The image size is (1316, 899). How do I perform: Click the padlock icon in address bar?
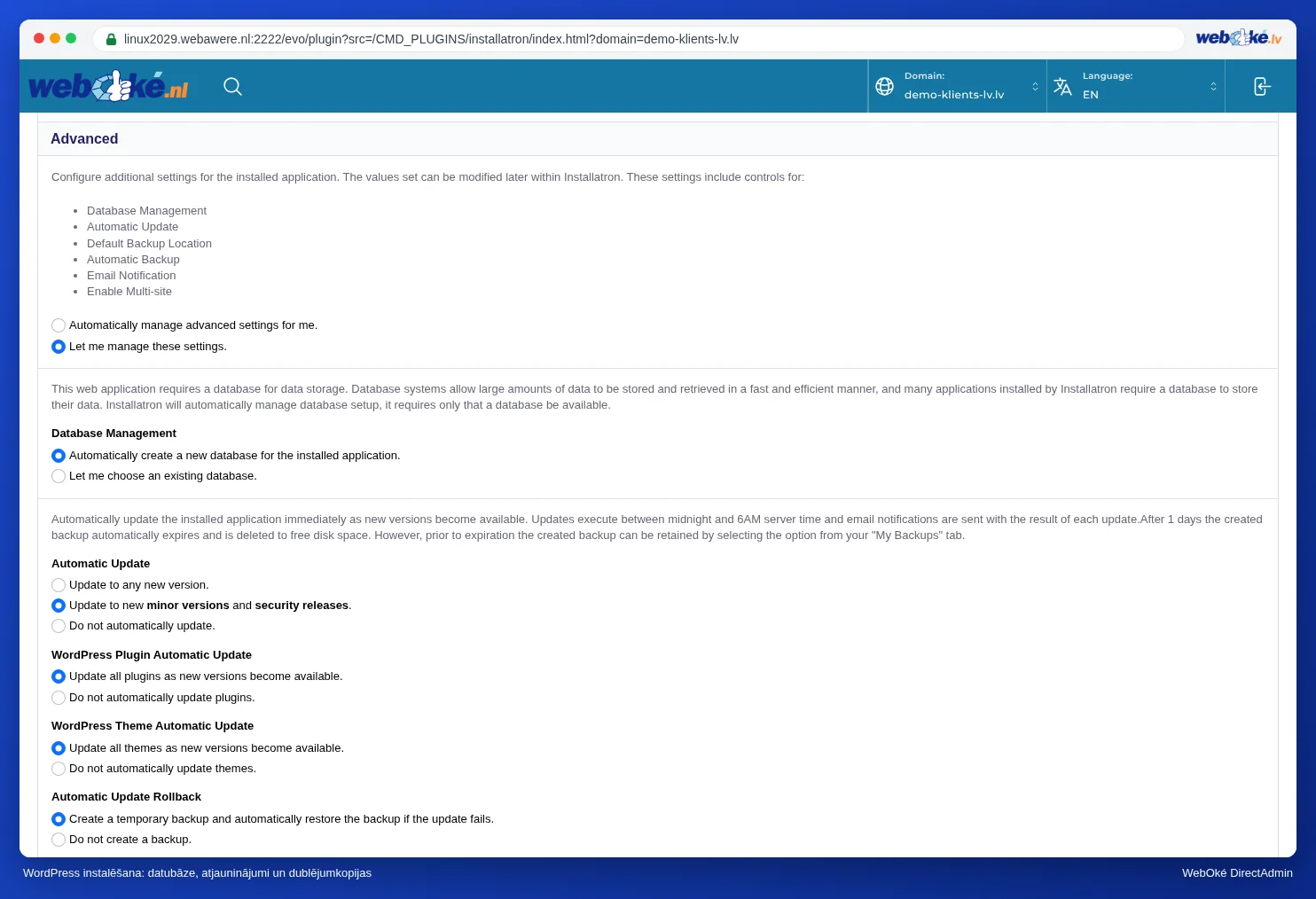(x=111, y=39)
